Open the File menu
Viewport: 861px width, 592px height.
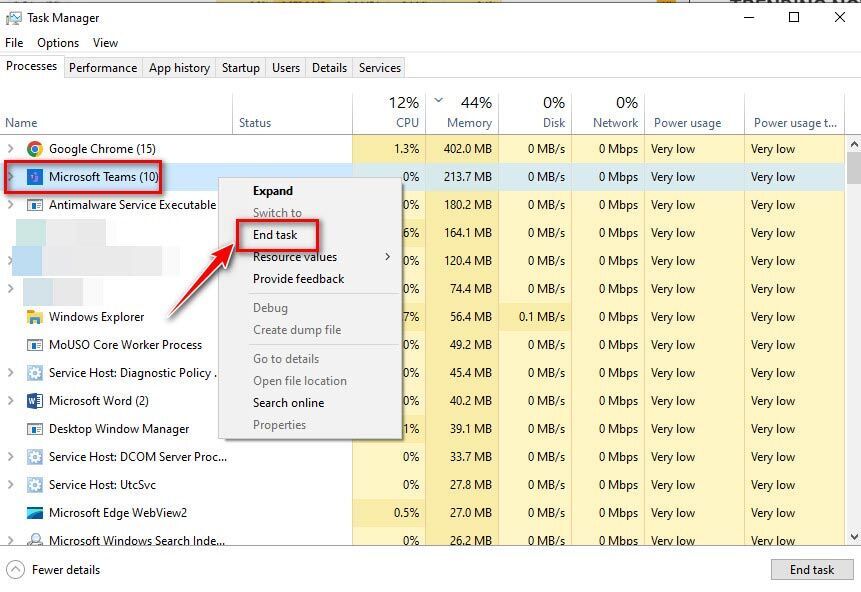click(x=14, y=43)
